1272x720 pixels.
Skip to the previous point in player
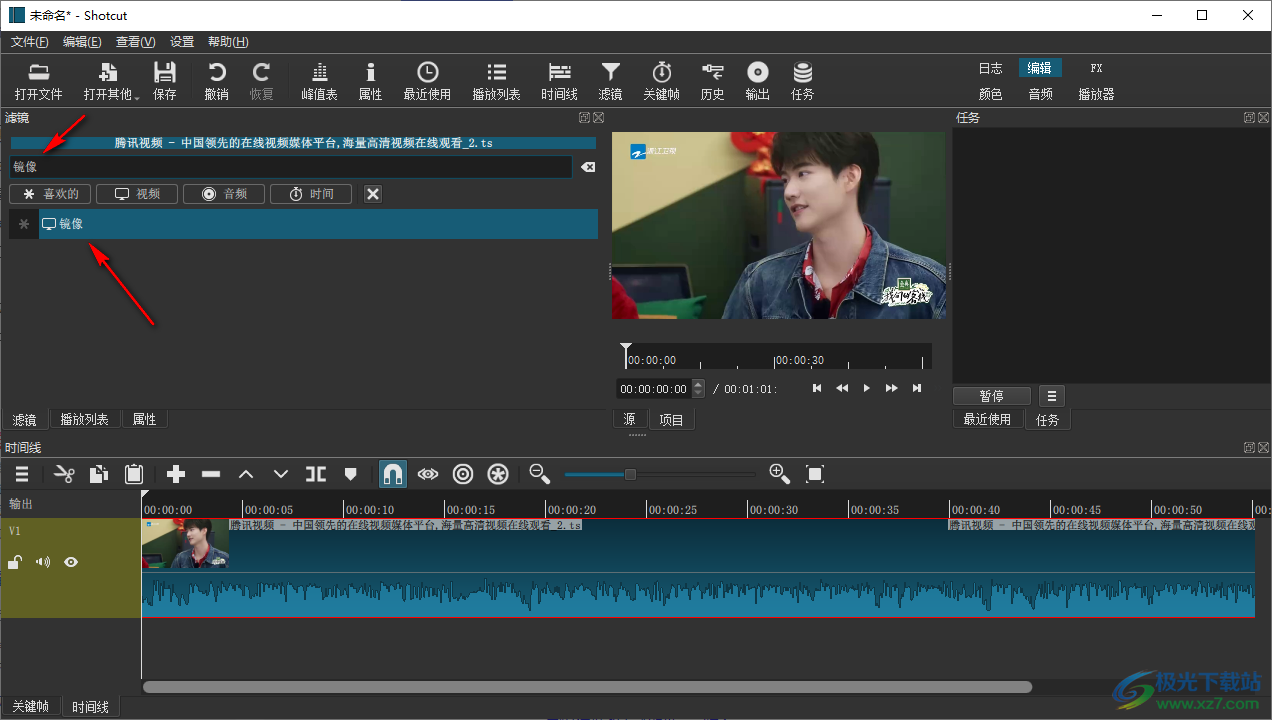pyautogui.click(x=817, y=388)
